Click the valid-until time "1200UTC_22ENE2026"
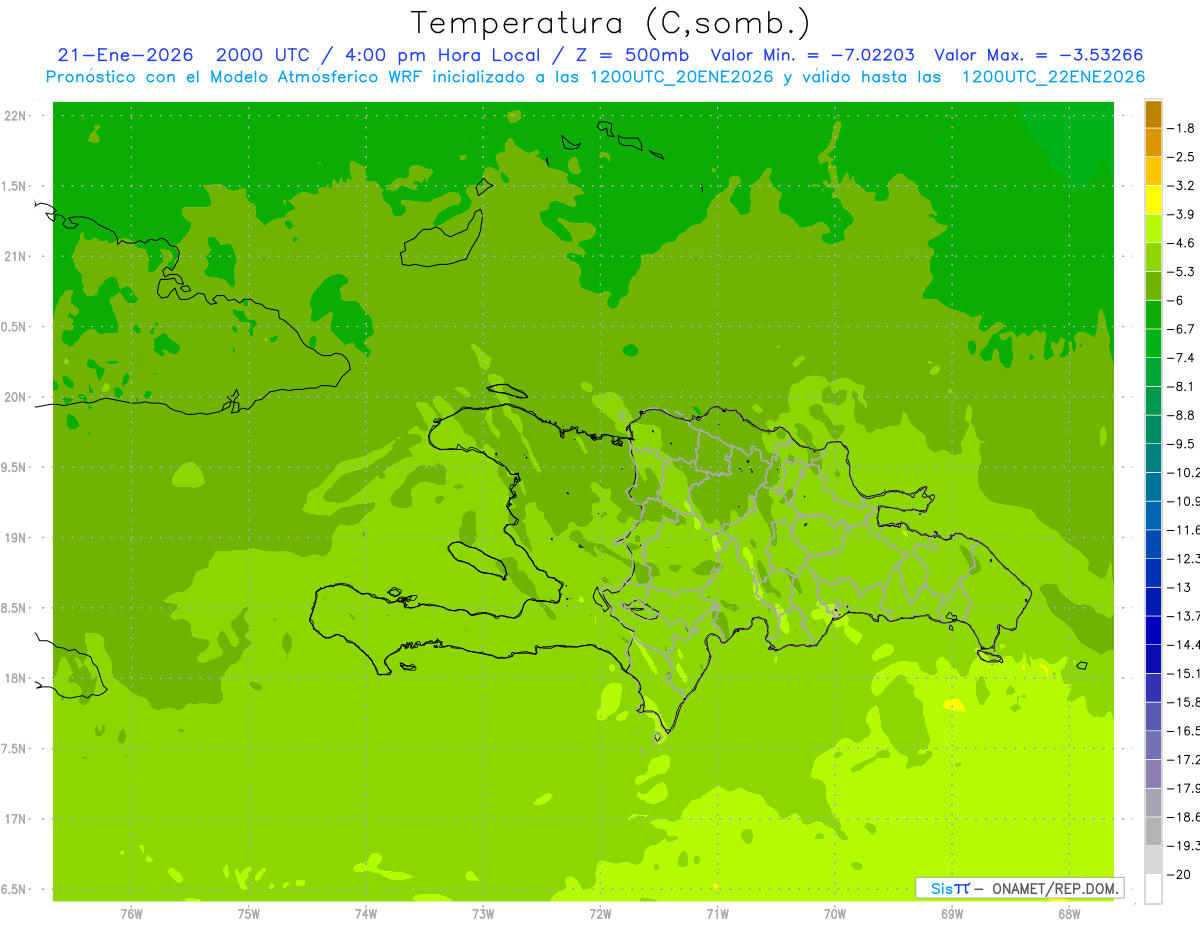The image size is (1200, 927). click(1053, 77)
